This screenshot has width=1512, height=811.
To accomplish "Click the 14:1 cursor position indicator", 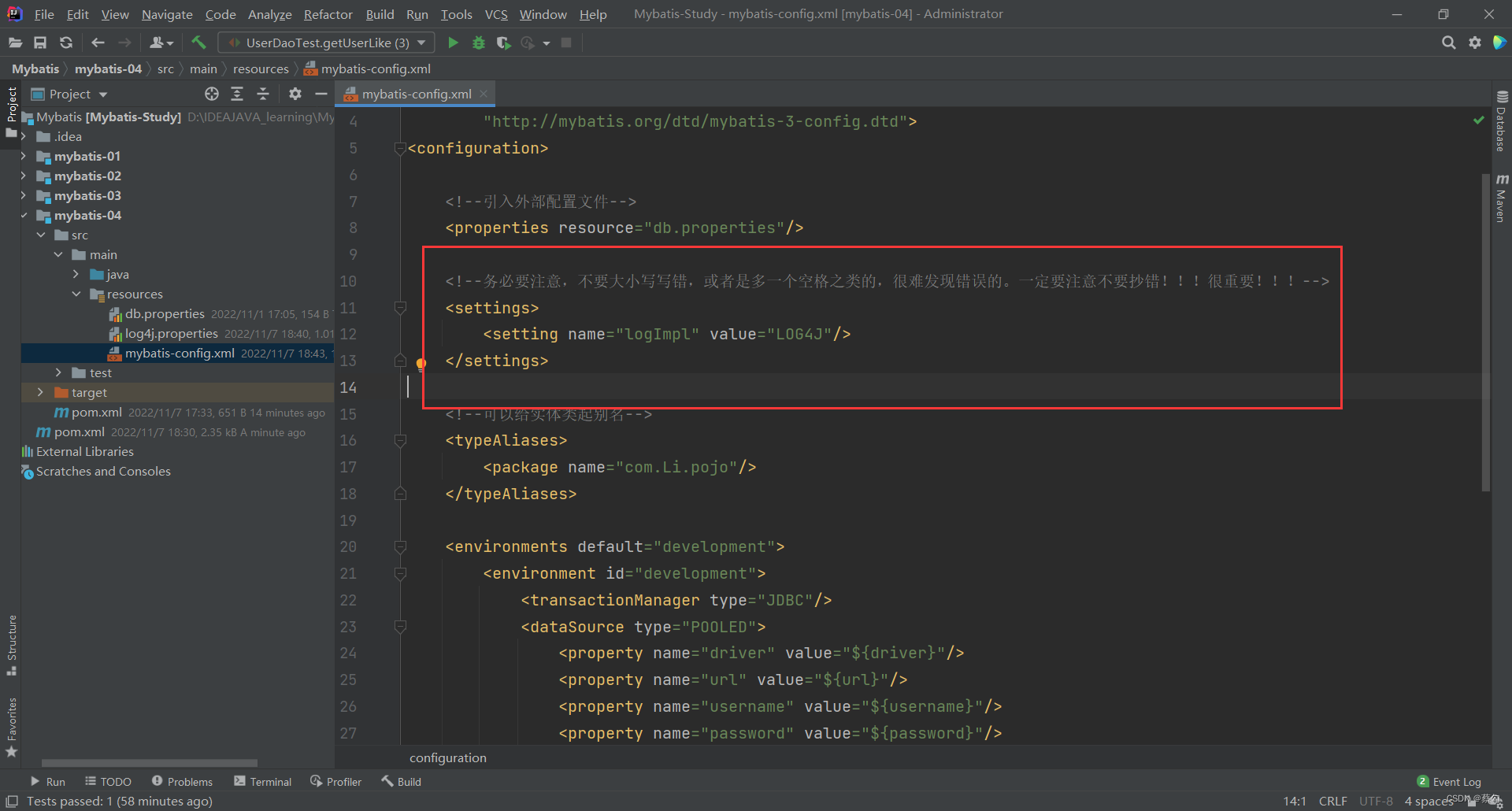I will [1295, 801].
